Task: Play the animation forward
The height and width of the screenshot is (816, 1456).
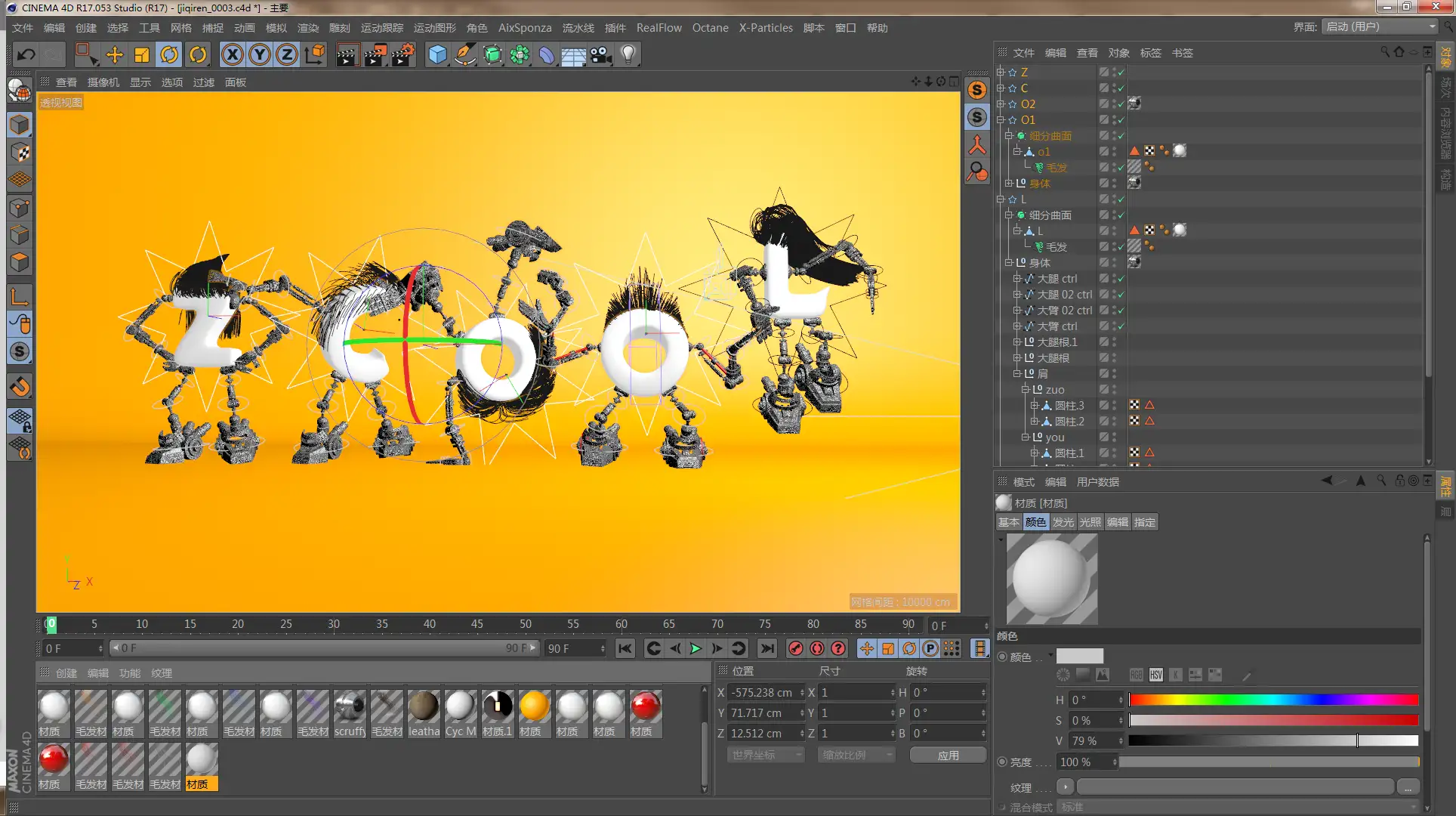Action: [696, 648]
